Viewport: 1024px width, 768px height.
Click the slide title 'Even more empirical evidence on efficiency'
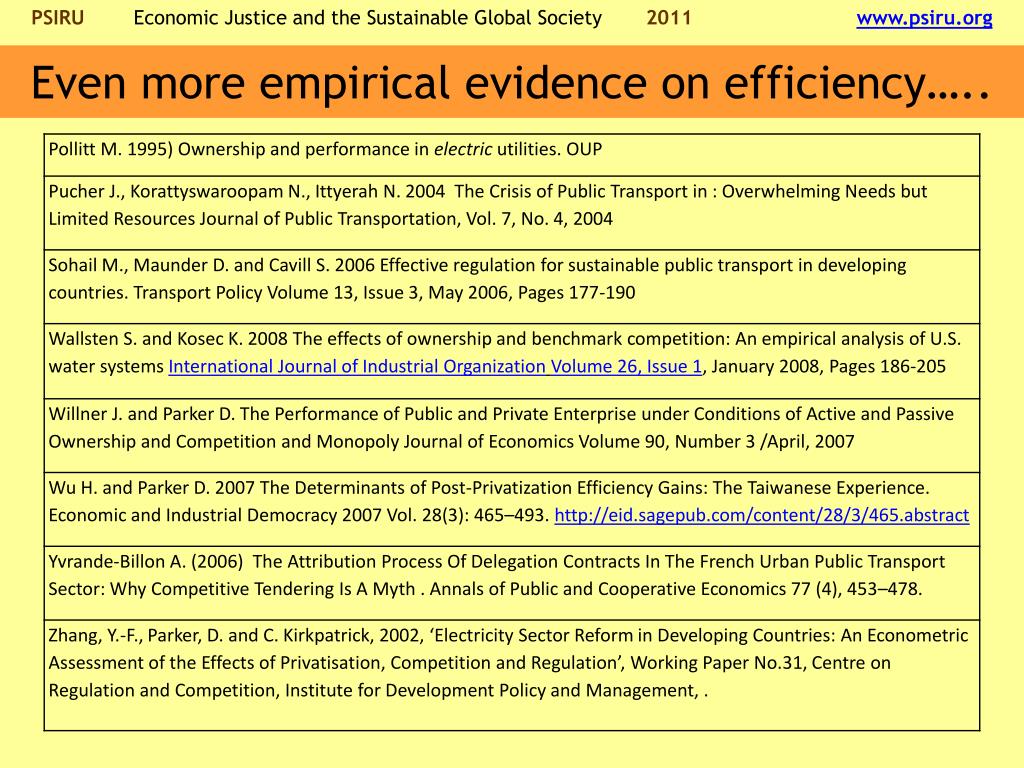click(511, 83)
